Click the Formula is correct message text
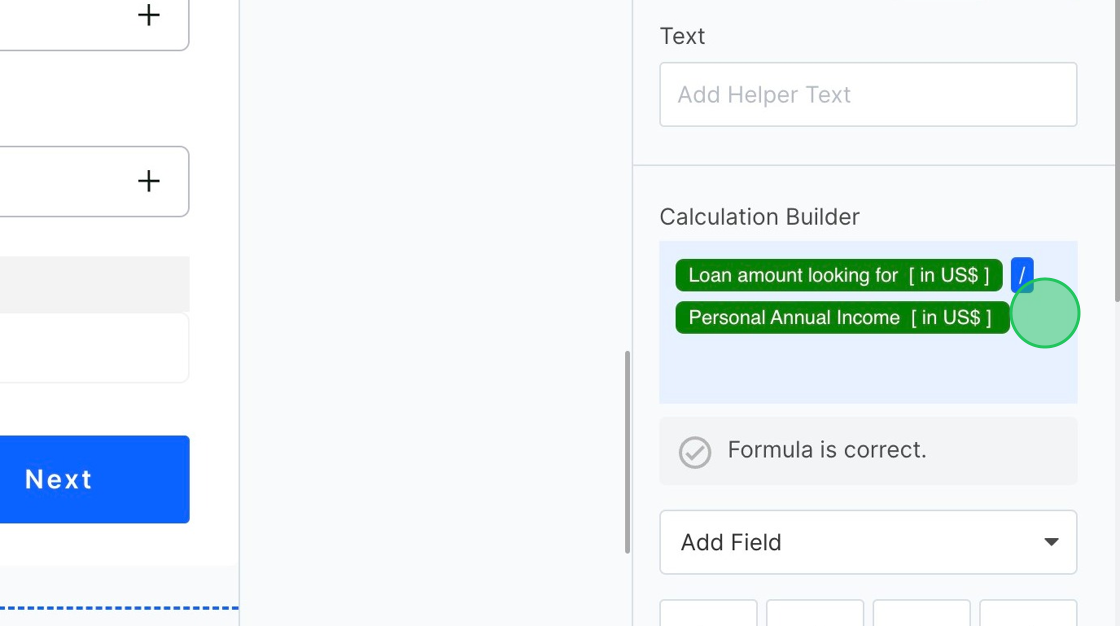This screenshot has height=626, width=1120. click(x=827, y=450)
